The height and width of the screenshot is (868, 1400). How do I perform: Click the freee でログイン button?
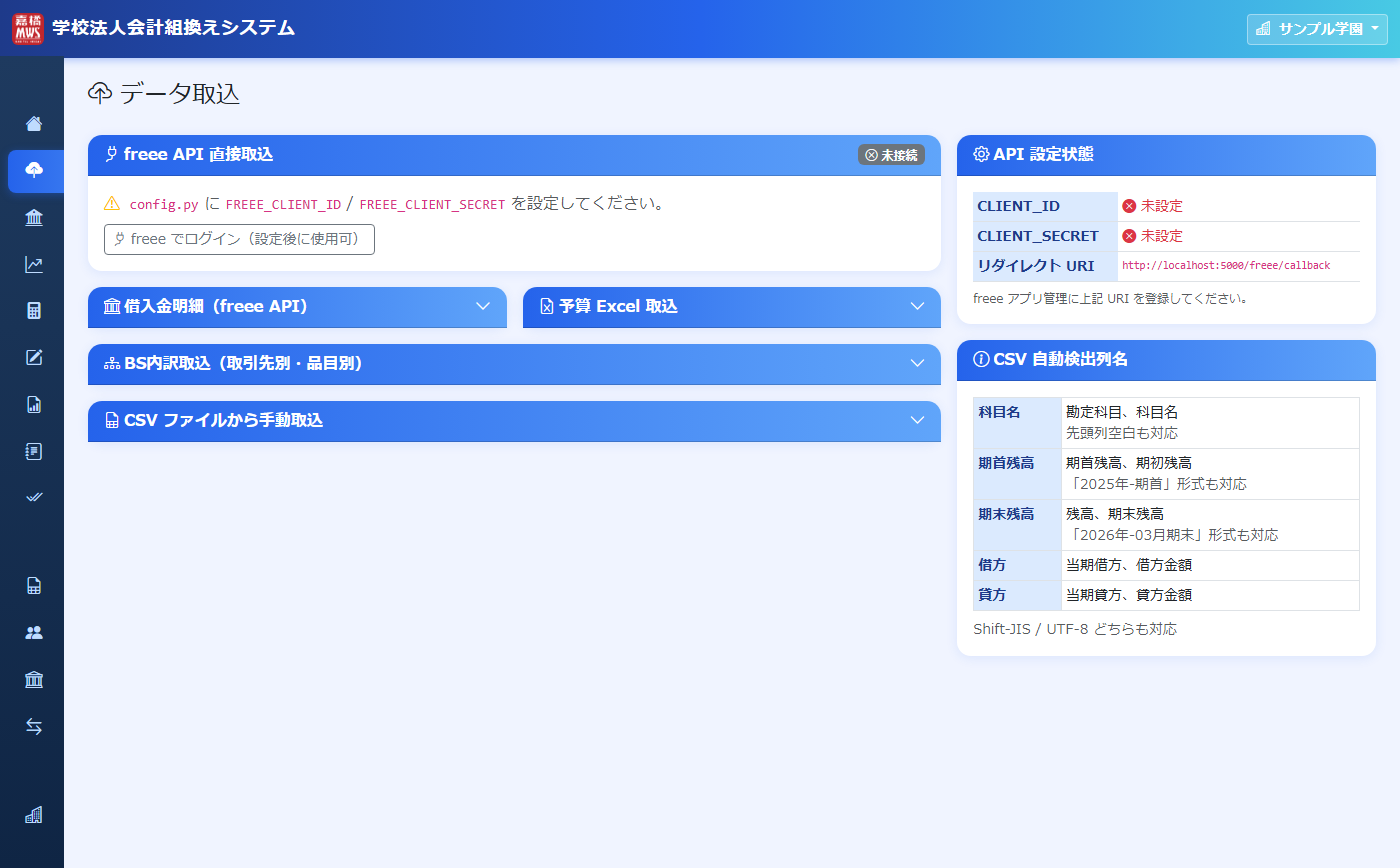[x=239, y=240]
